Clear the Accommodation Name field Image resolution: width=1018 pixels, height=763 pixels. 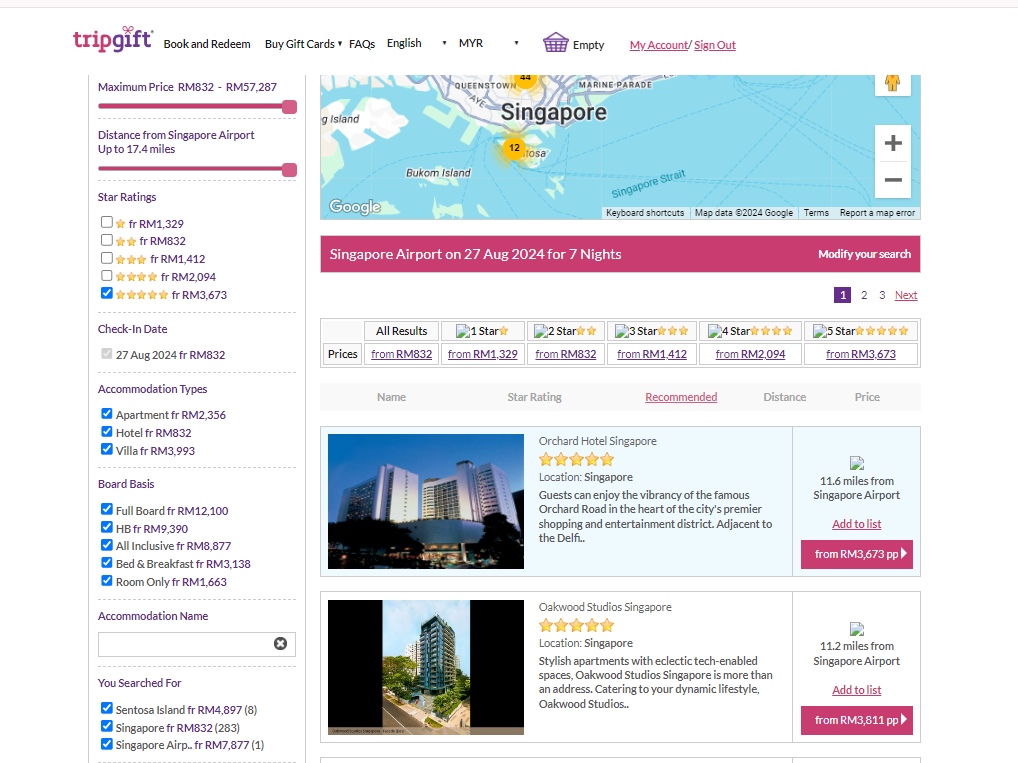click(x=280, y=644)
